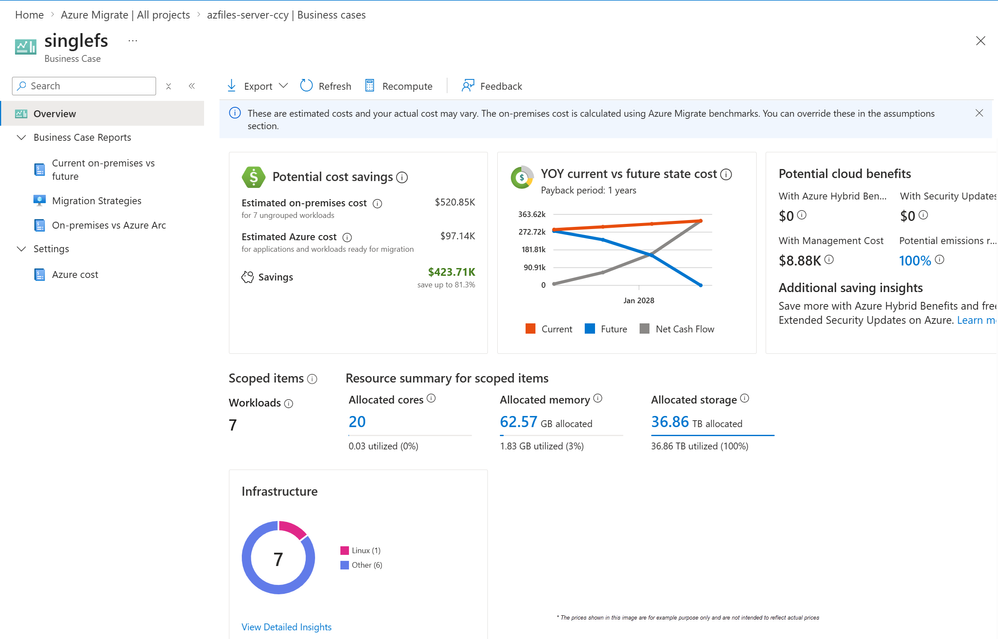
Task: Click View Detailed Insights link
Action: click(x=286, y=627)
